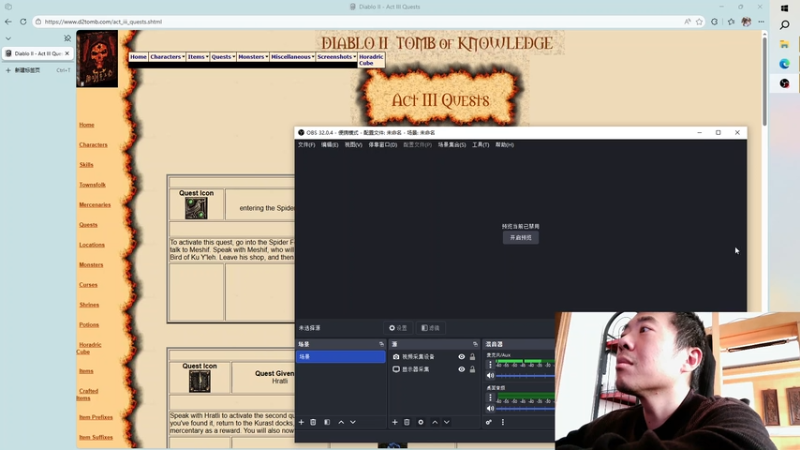Image resolution: width=800 pixels, height=450 pixels.
Task: Add a new source in Sources panel
Action: tap(394, 422)
